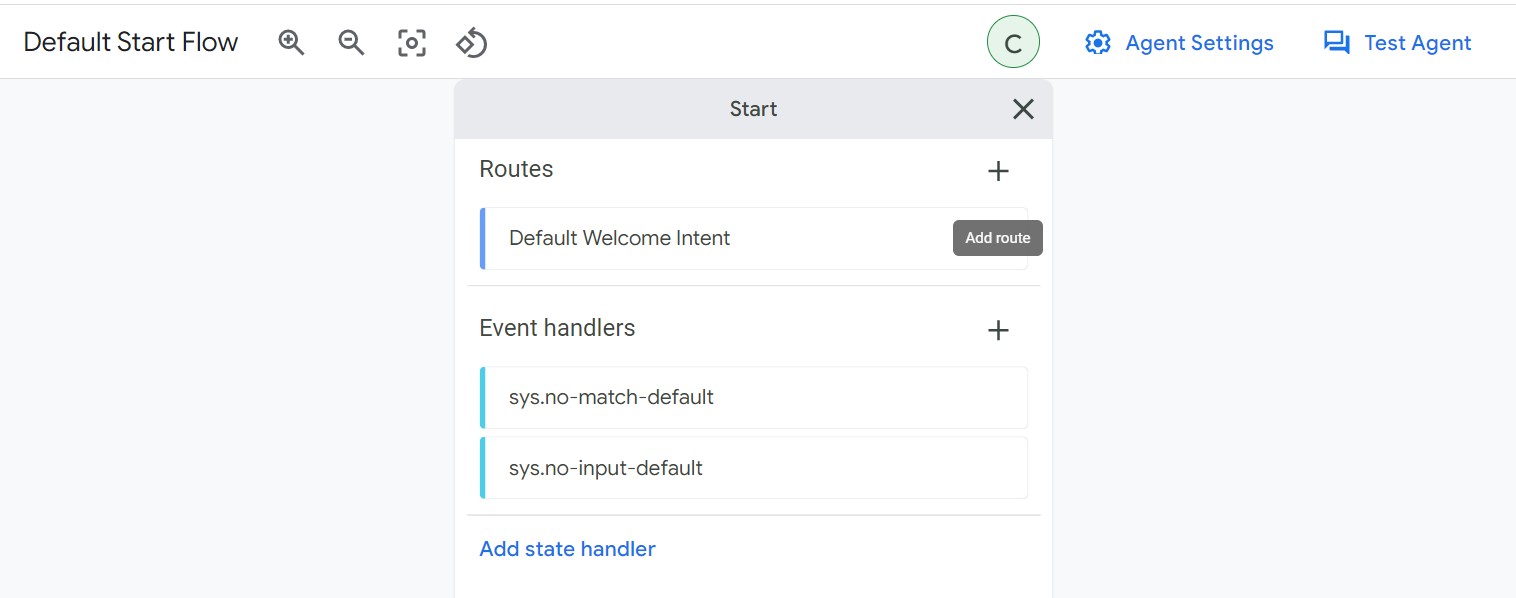Close the Start page panel
The image size is (1516, 598).
point(1023,109)
